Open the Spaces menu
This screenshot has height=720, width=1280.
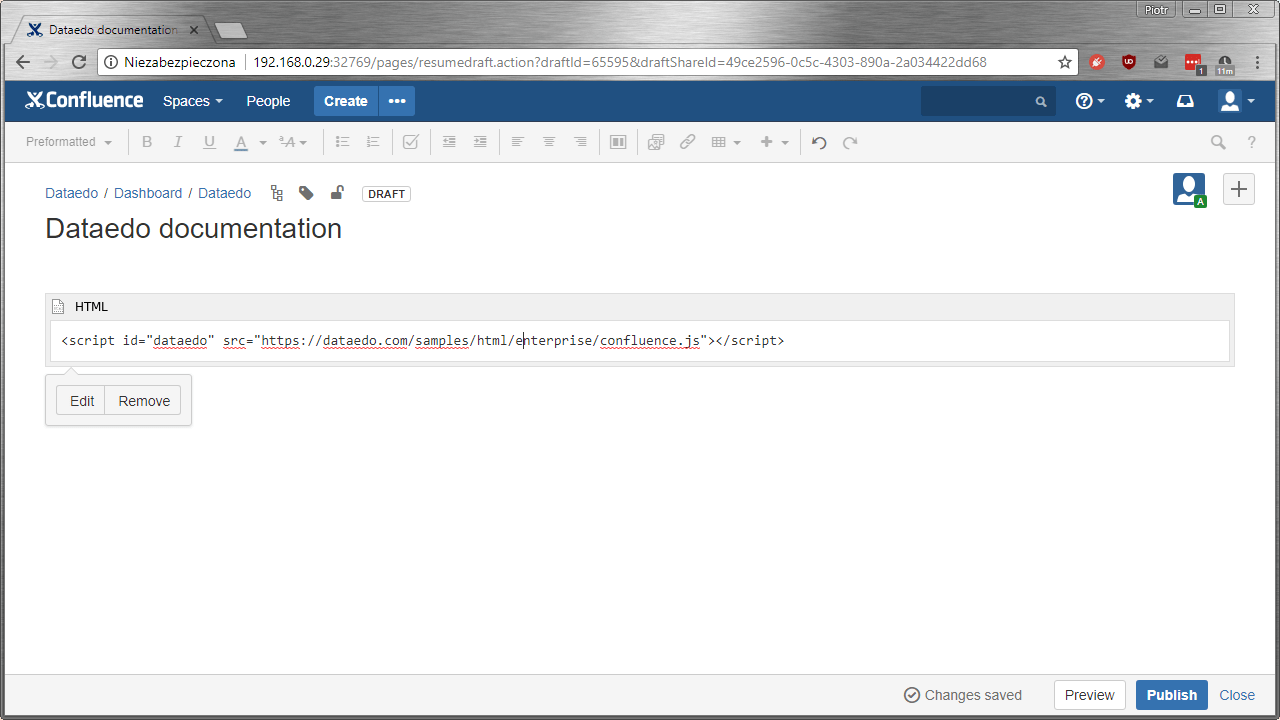192,101
